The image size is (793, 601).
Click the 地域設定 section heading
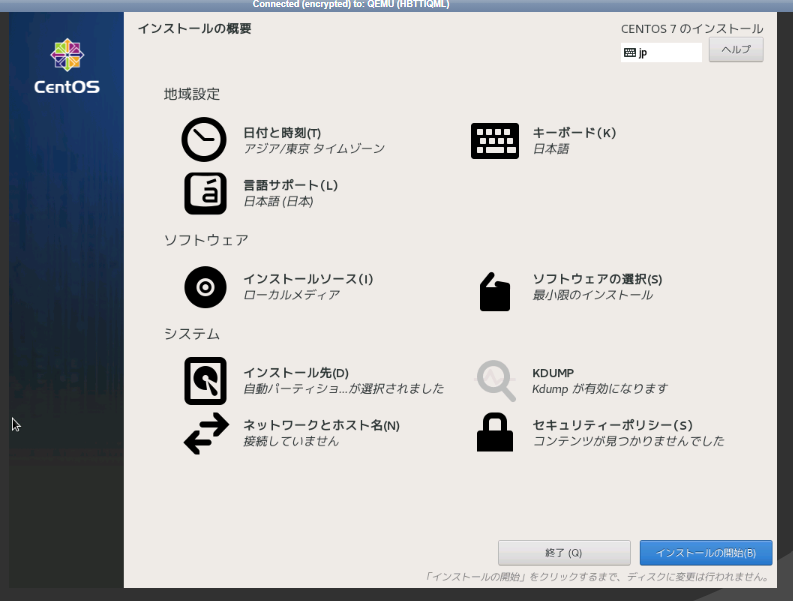coord(192,94)
